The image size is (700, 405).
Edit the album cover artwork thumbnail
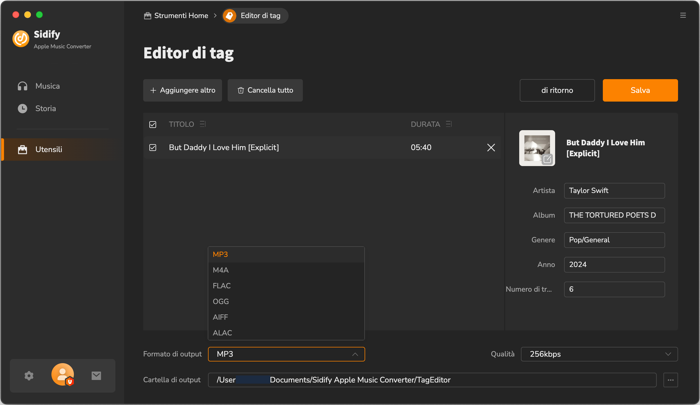(537, 148)
